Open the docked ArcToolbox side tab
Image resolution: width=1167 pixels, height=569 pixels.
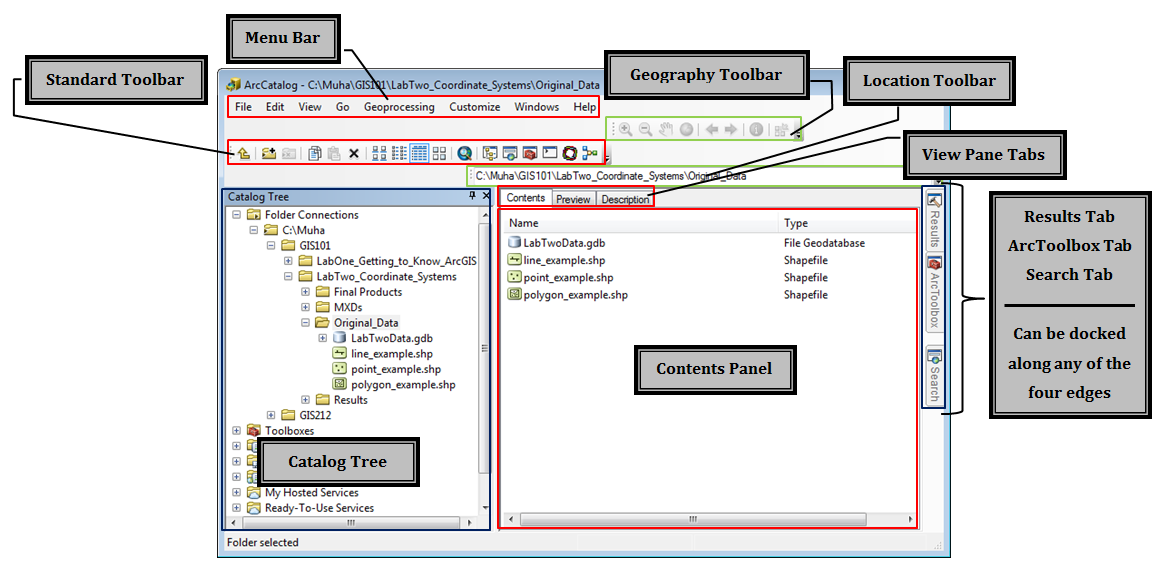point(934,292)
